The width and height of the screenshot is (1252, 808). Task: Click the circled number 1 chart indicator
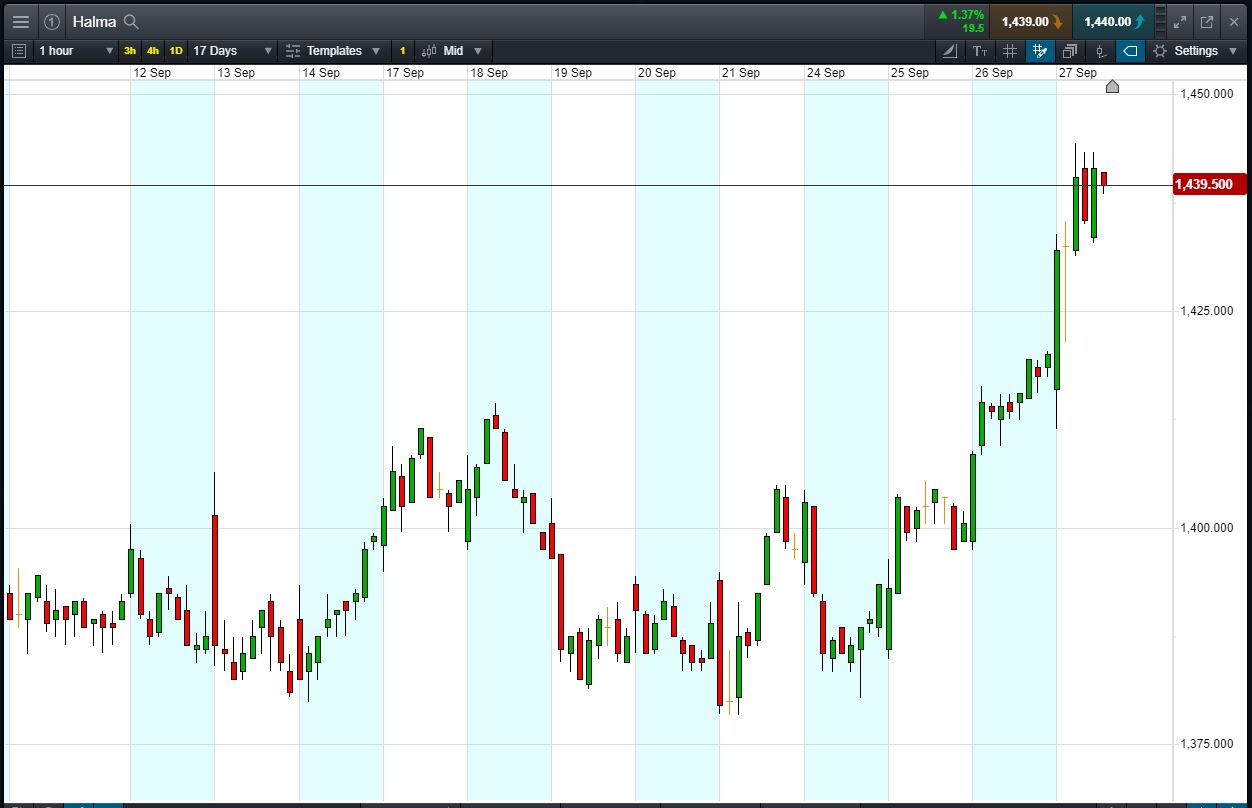[52, 21]
